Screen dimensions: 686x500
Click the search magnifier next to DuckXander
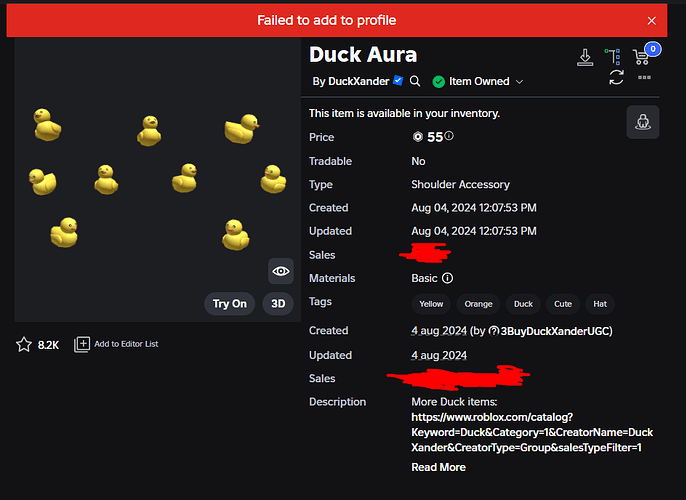(x=415, y=81)
